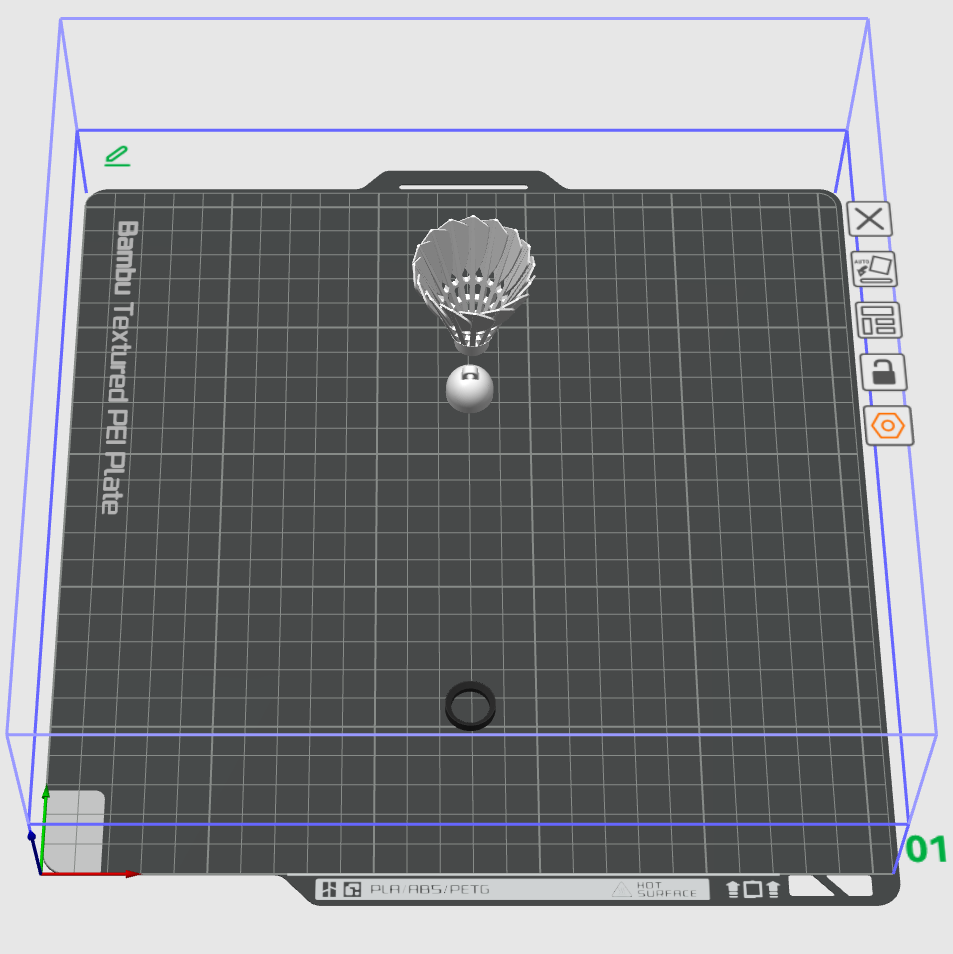This screenshot has height=954, width=953.
Task: Click the remove plate X icon
Action: point(869,219)
